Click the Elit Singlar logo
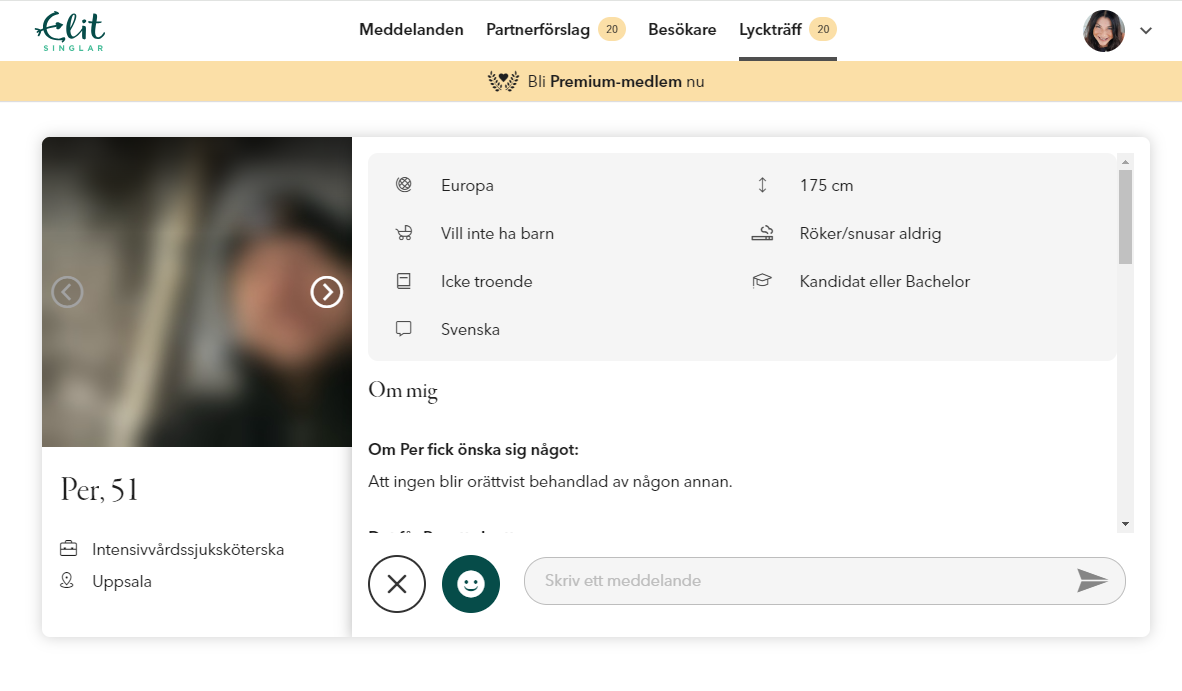Screen dimensions: 1182x691 pos(70,32)
